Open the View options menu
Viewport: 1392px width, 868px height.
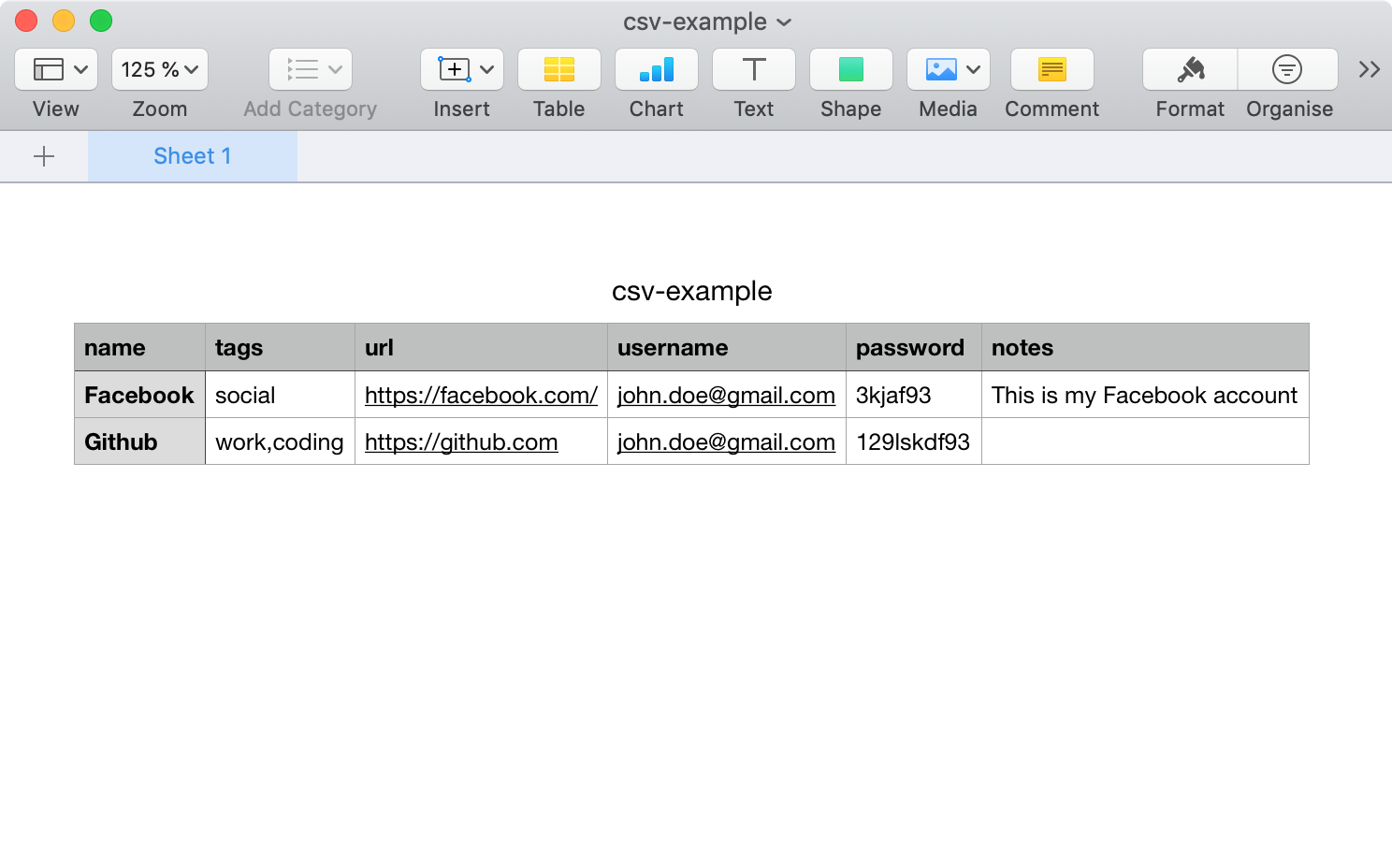(56, 70)
